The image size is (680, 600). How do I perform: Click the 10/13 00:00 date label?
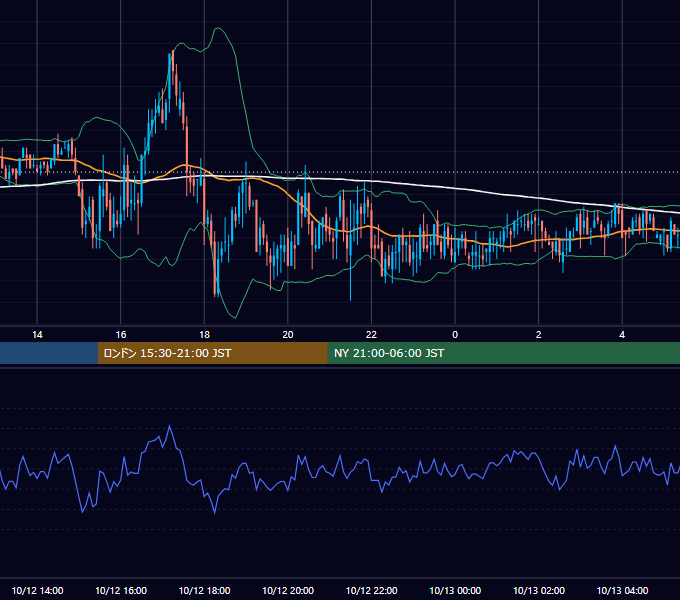tap(455, 590)
